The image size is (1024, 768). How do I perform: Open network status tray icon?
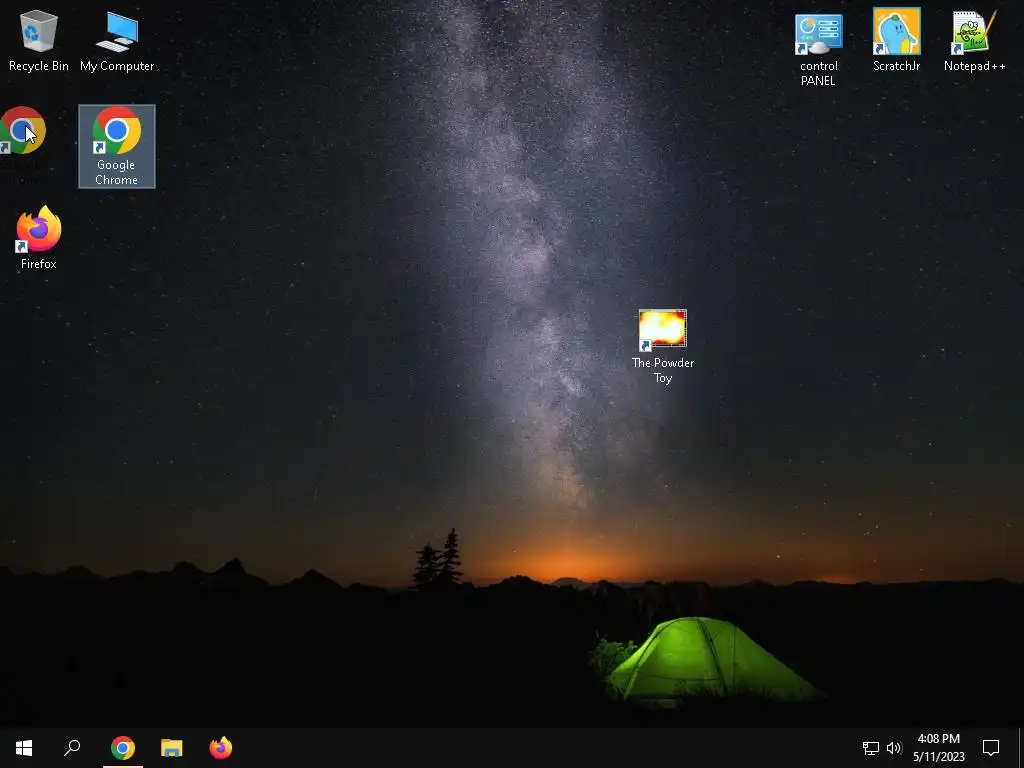(871, 748)
